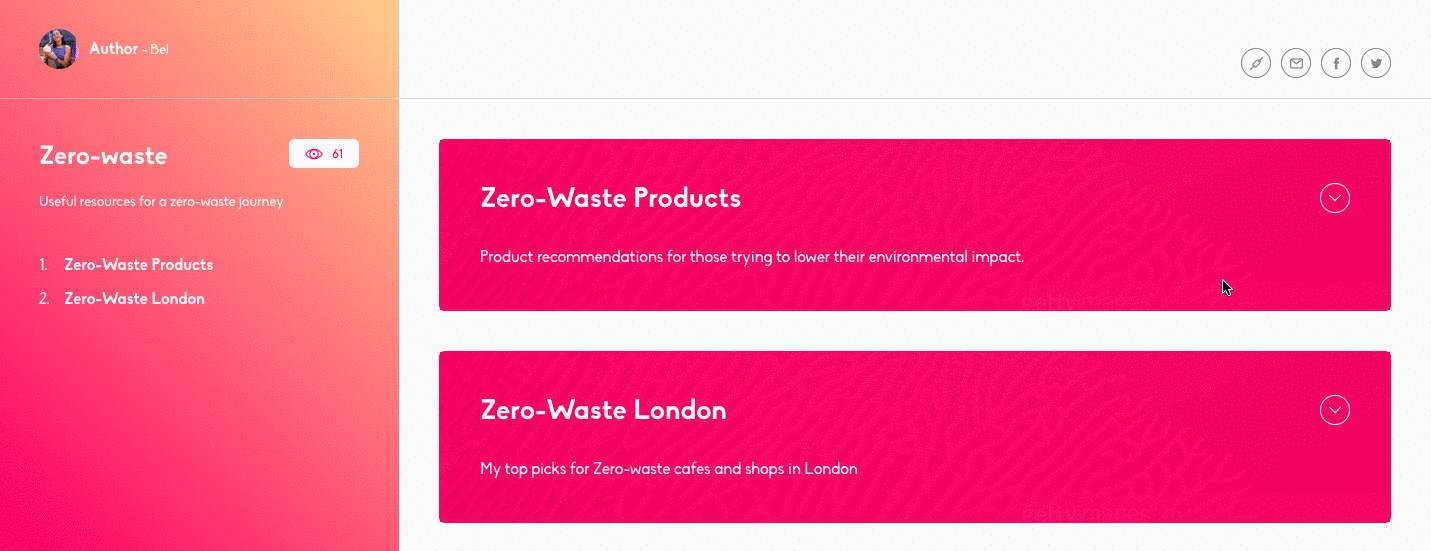This screenshot has width=1431, height=551.
Task: Click the copy link share icon
Action: pos(1256,64)
